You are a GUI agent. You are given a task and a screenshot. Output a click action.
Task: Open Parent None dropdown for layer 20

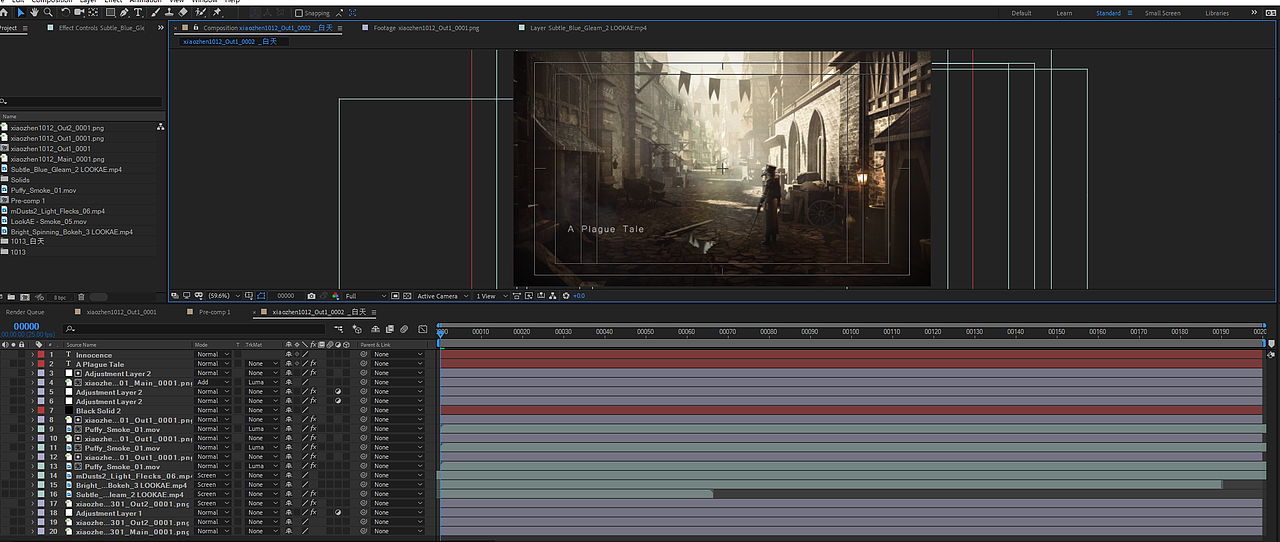point(397,531)
